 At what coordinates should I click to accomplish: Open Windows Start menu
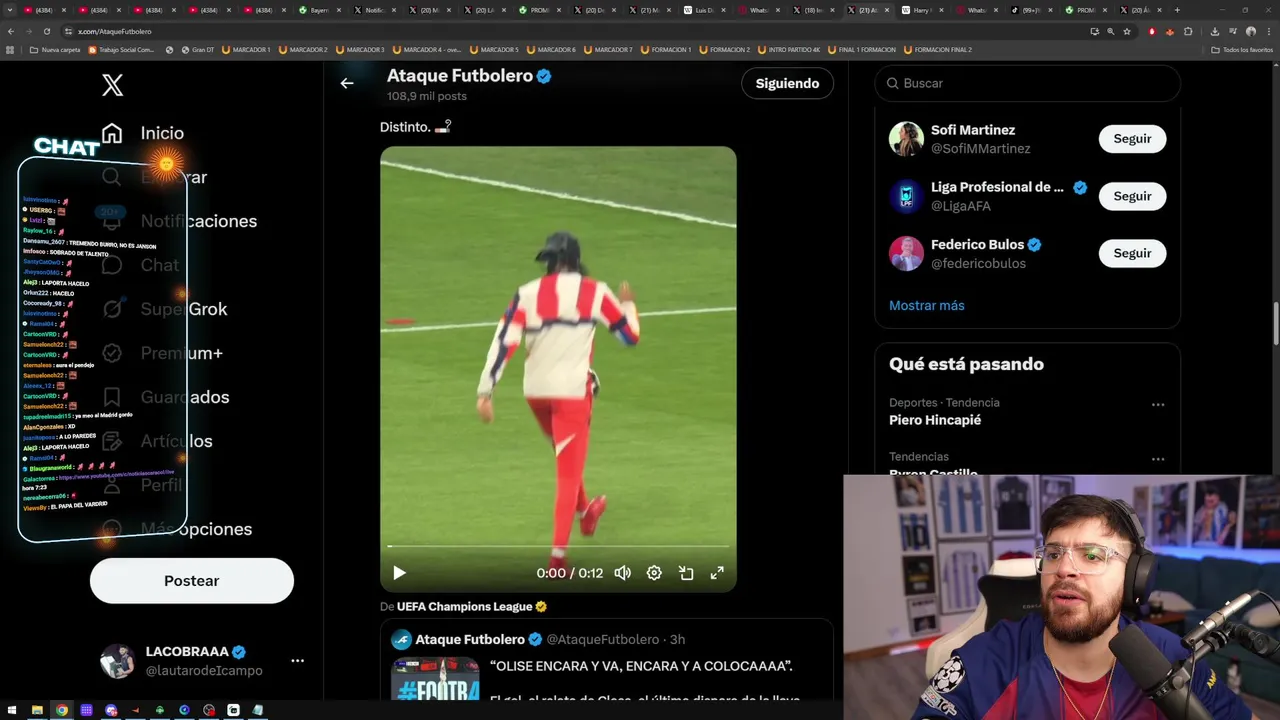click(x=13, y=710)
